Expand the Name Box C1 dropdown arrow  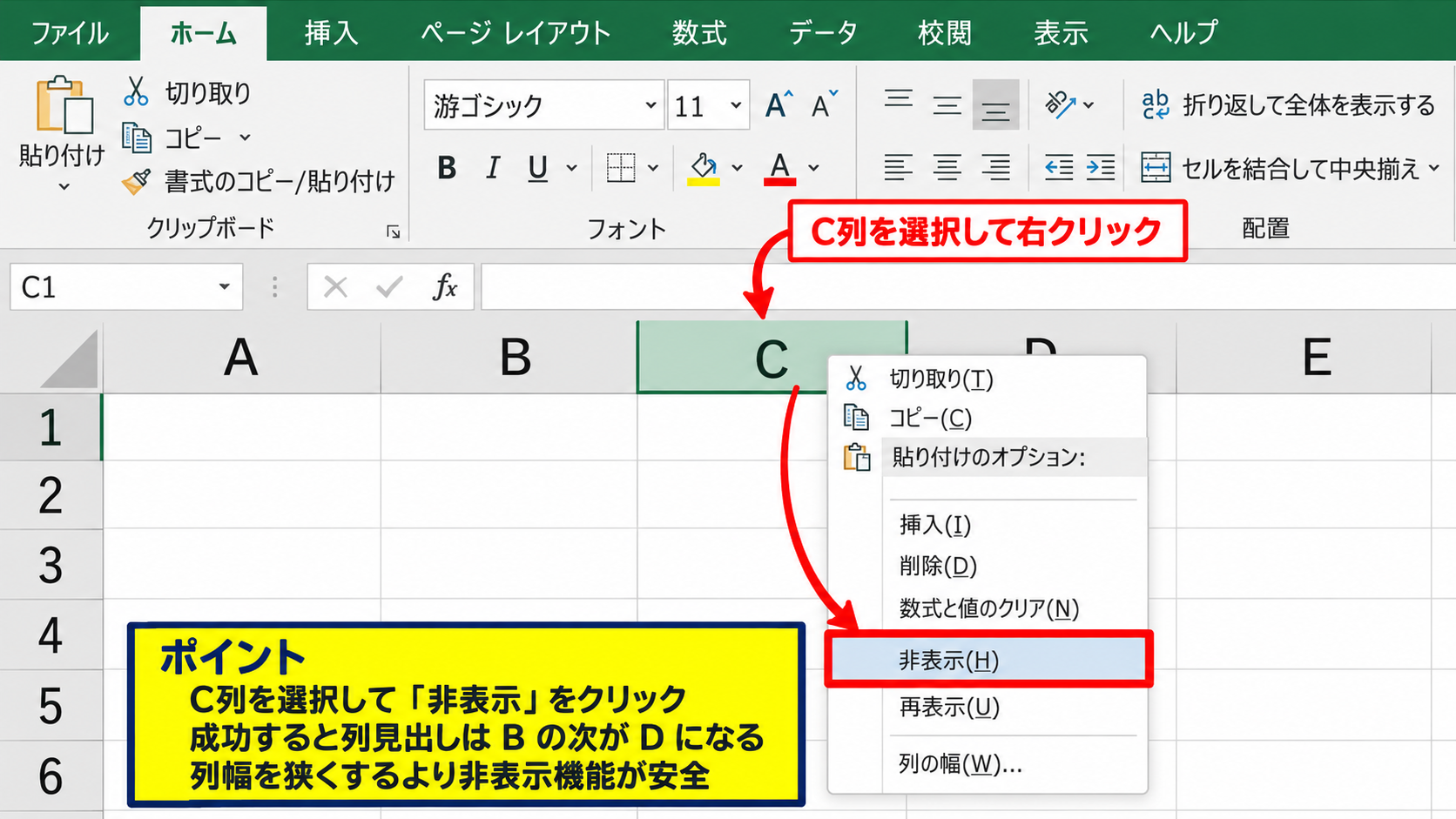(x=224, y=286)
